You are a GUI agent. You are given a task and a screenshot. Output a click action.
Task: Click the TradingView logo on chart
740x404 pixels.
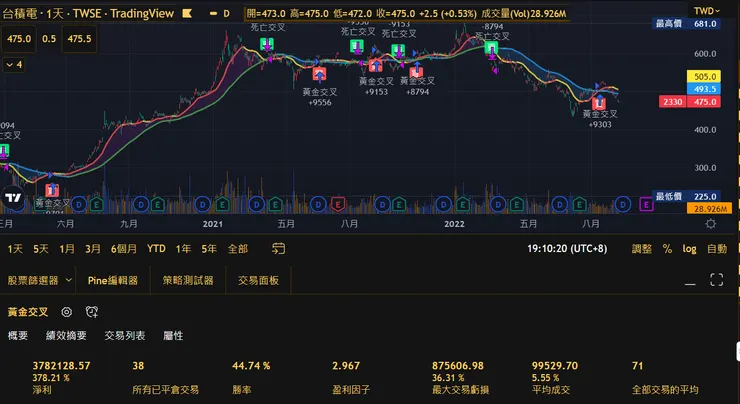pos(13,198)
